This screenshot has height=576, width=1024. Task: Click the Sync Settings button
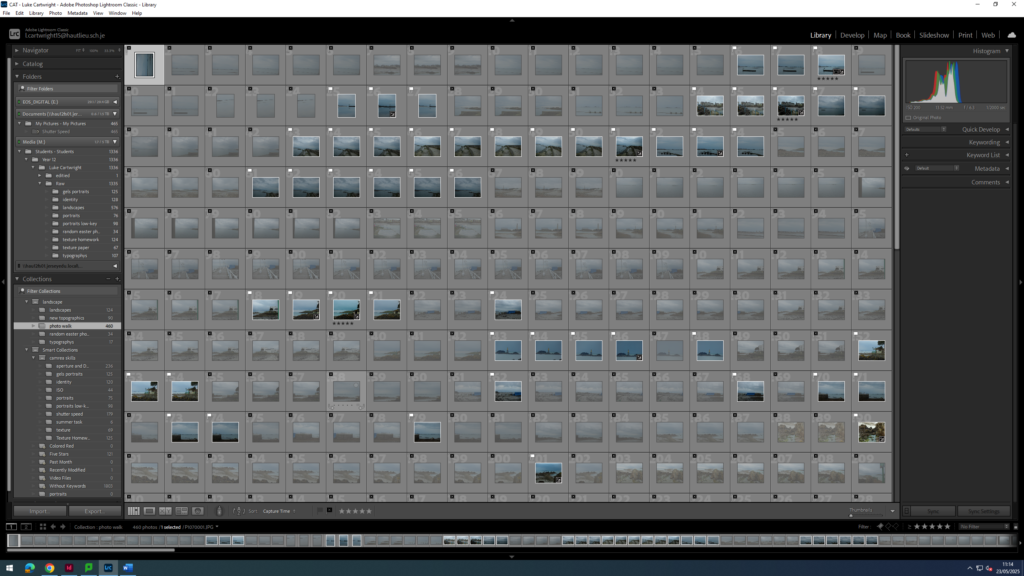(x=984, y=511)
